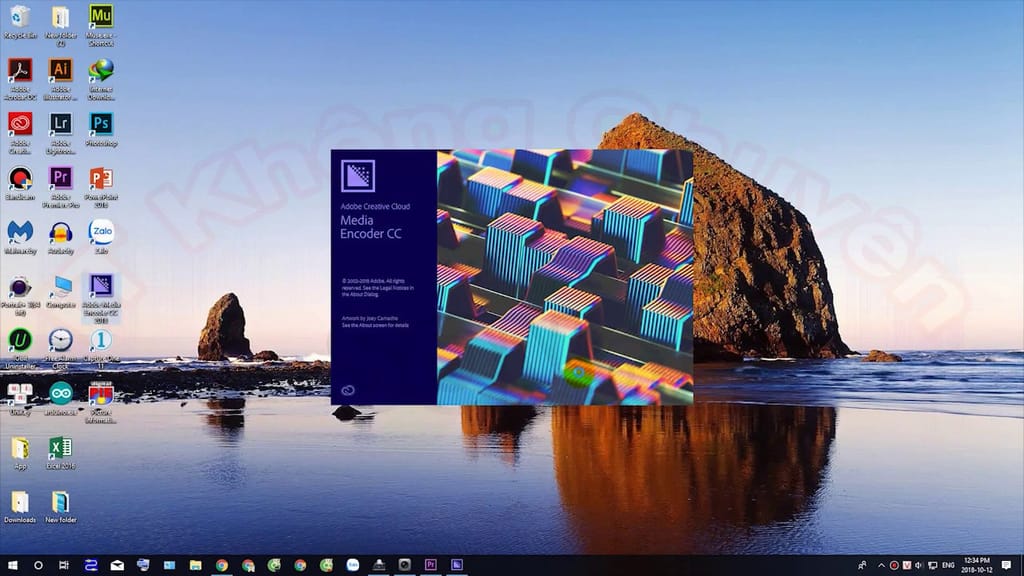Select the Recycle Bin desktop icon
This screenshot has height=576, width=1024.
20,22
